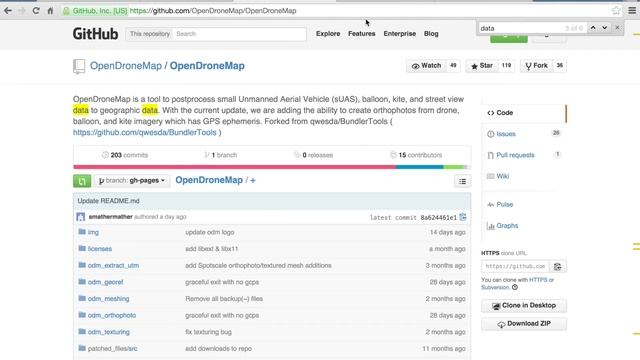Image resolution: width=640 pixels, height=360 pixels.
Task: Click the forks count 36
Action: 560,66
